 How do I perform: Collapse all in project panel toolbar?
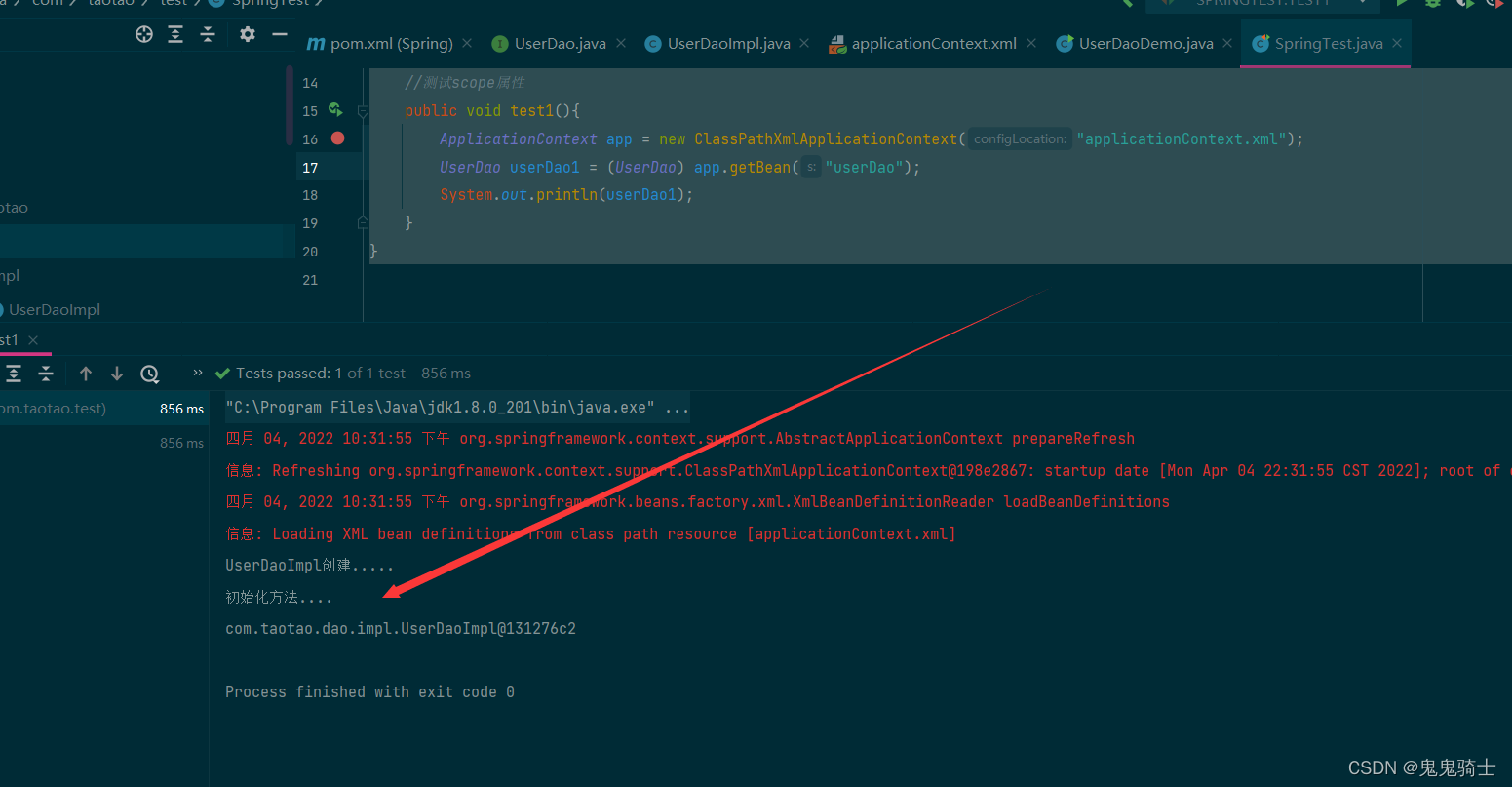click(208, 34)
